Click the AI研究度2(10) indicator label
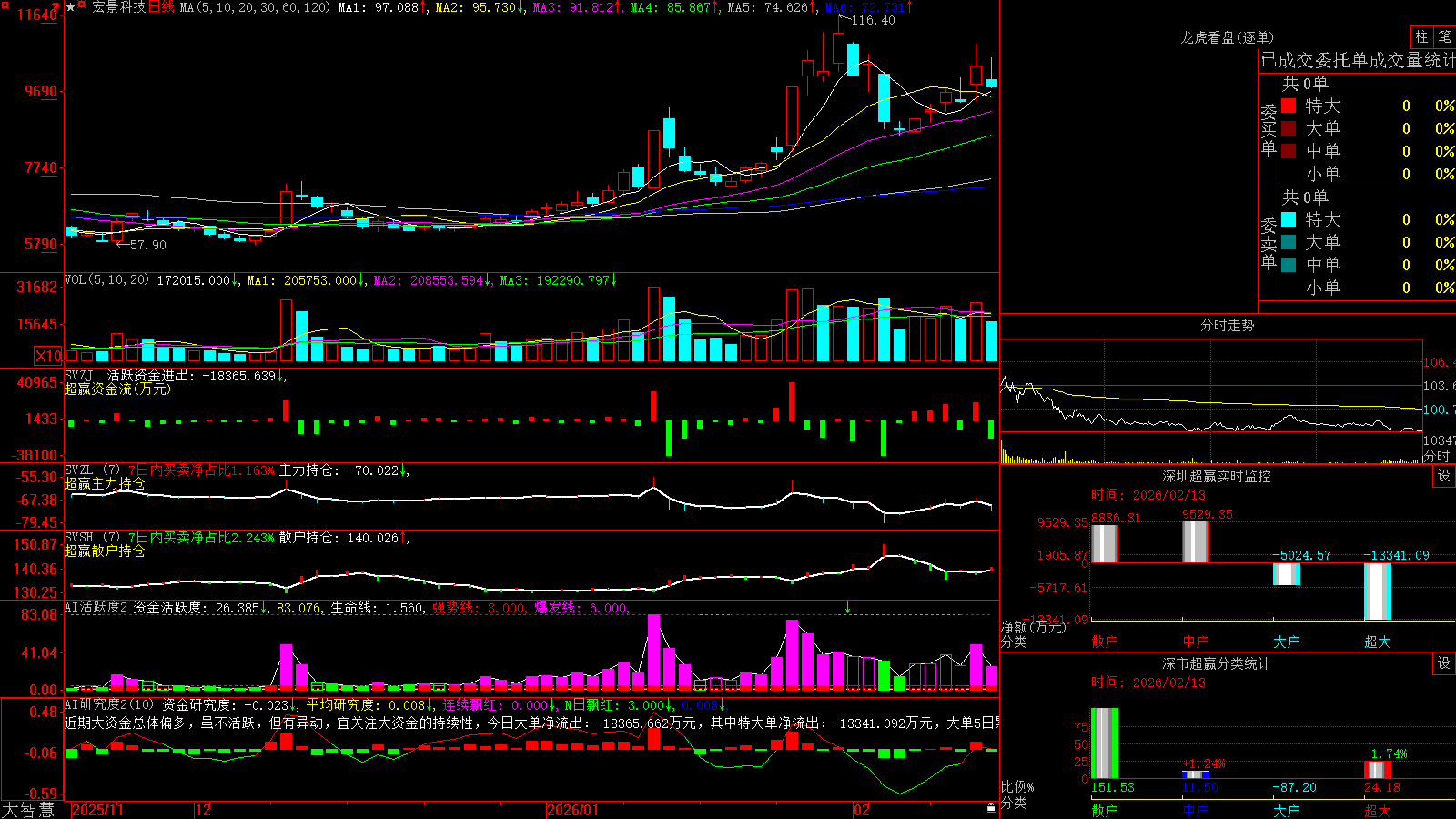 109,704
